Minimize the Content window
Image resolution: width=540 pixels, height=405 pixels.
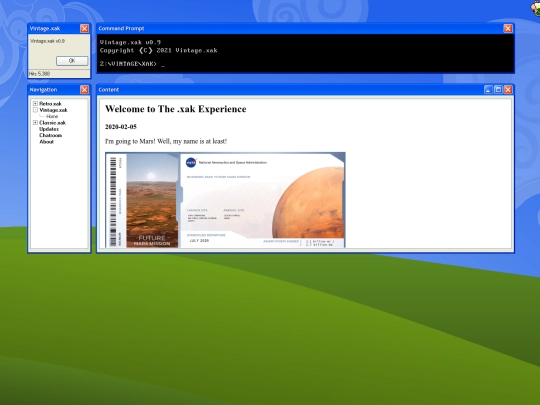point(488,90)
